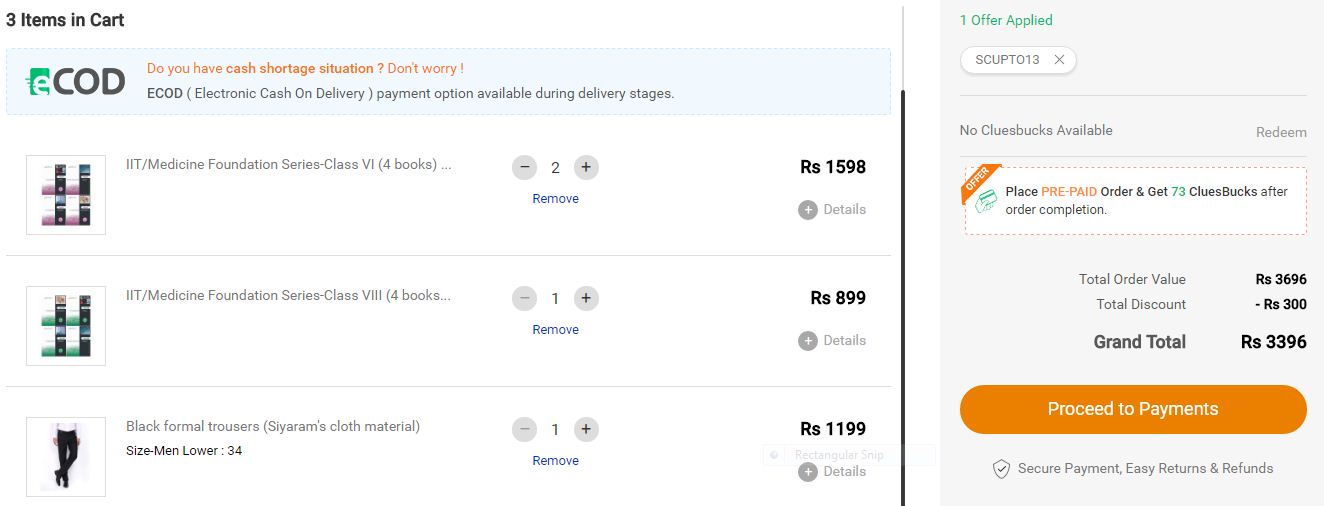Viewport: 1324px width, 506px height.
Task: Remove Class VI books from cart
Action: point(555,199)
